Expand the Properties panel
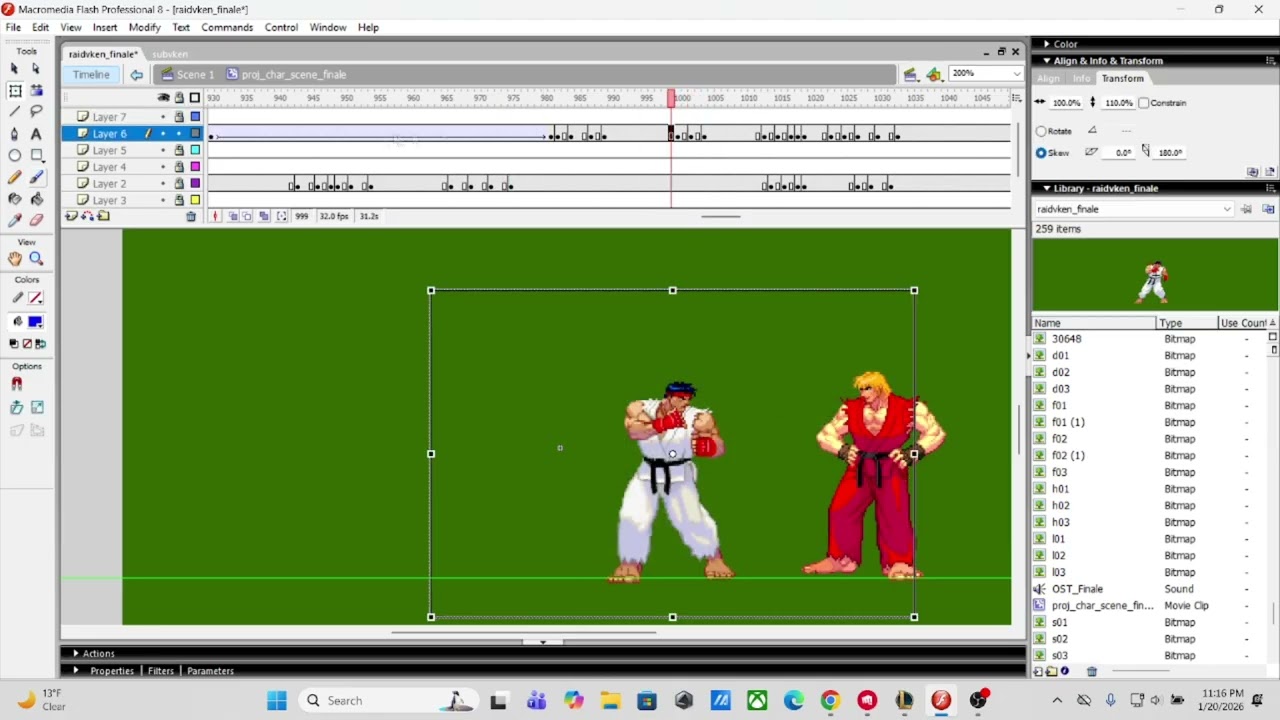This screenshot has height=720, width=1280. click(x=76, y=671)
